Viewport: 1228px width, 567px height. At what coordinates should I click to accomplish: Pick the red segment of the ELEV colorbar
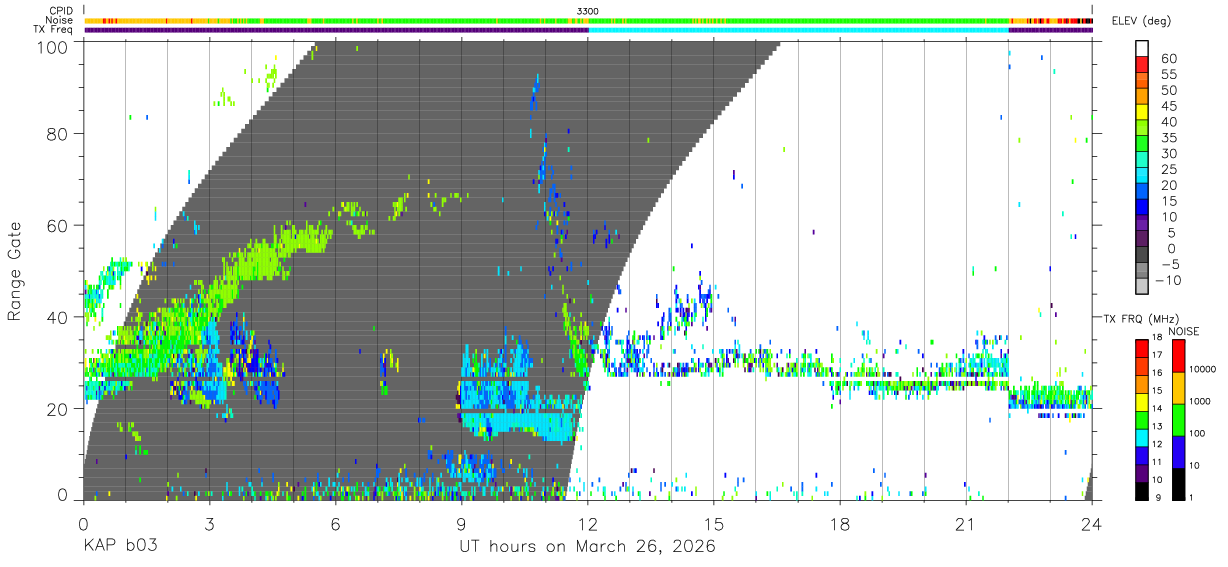(x=1143, y=66)
